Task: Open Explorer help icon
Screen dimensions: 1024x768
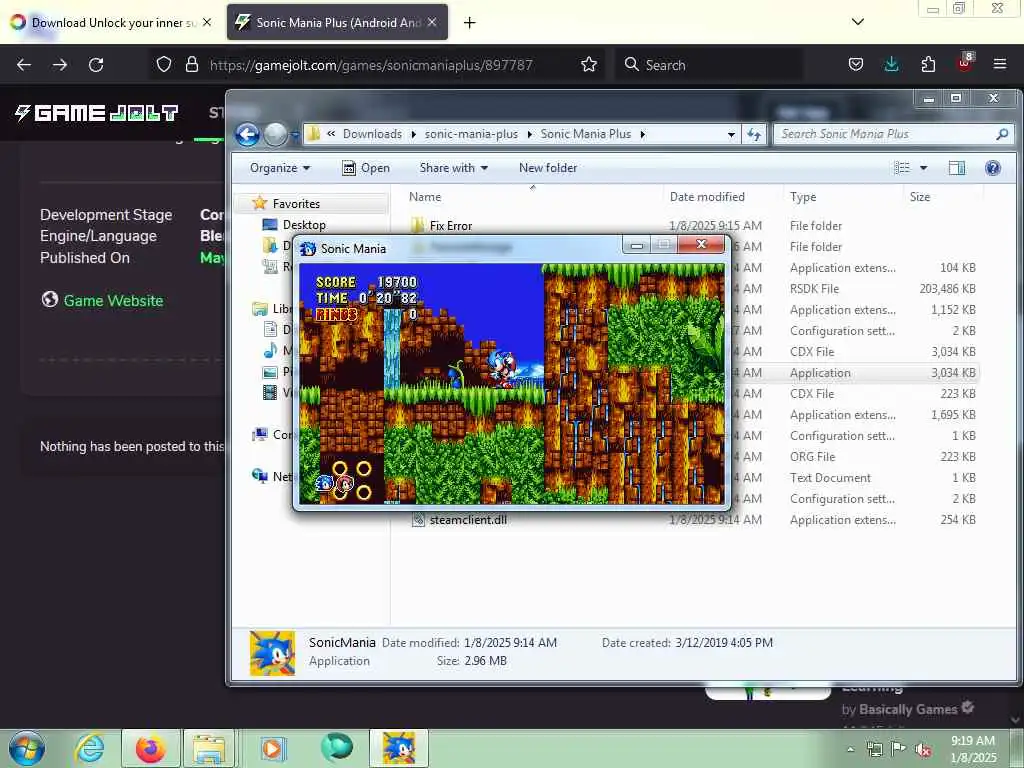Action: coord(993,168)
